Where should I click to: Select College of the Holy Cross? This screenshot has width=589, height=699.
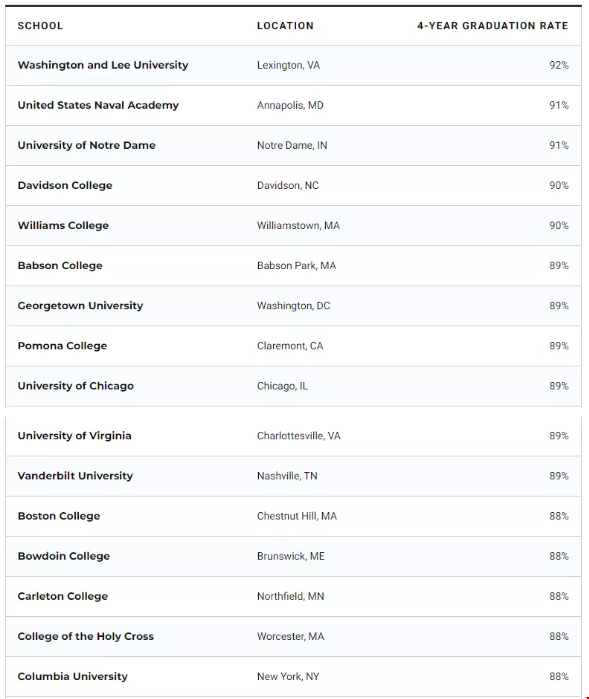tap(86, 637)
